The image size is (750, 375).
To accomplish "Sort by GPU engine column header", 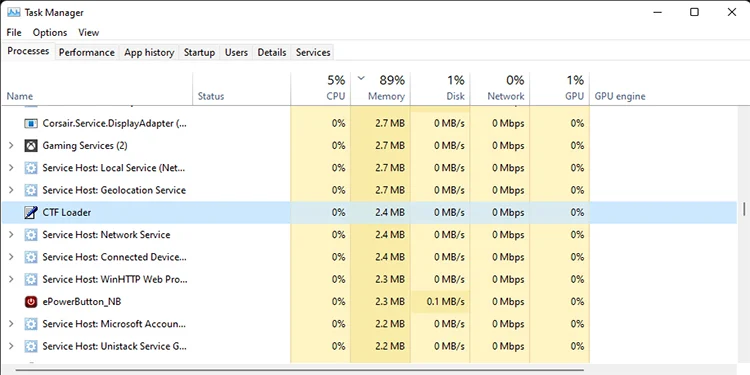I will 664,89.
